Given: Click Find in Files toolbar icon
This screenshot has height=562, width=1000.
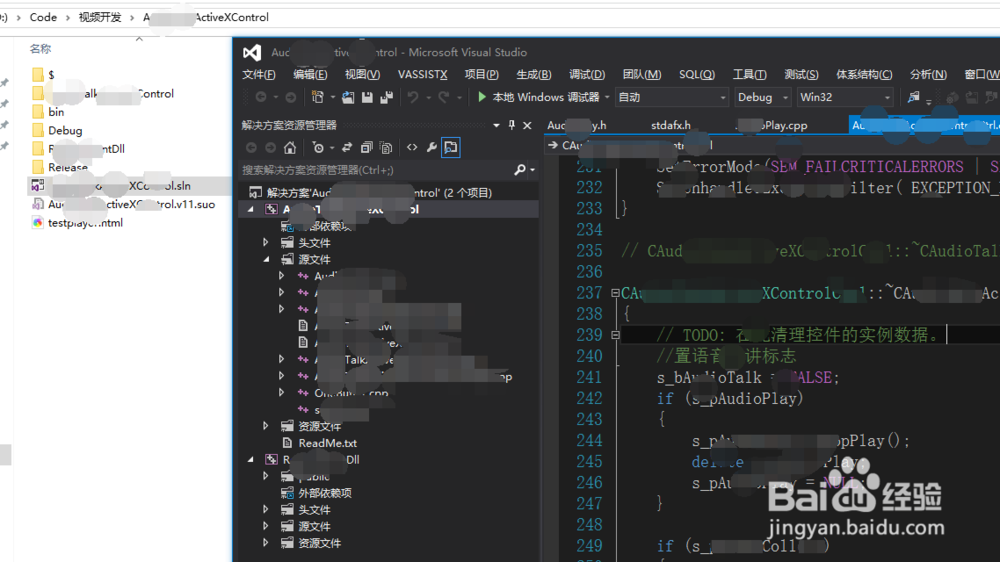Looking at the screenshot, I should [913, 97].
